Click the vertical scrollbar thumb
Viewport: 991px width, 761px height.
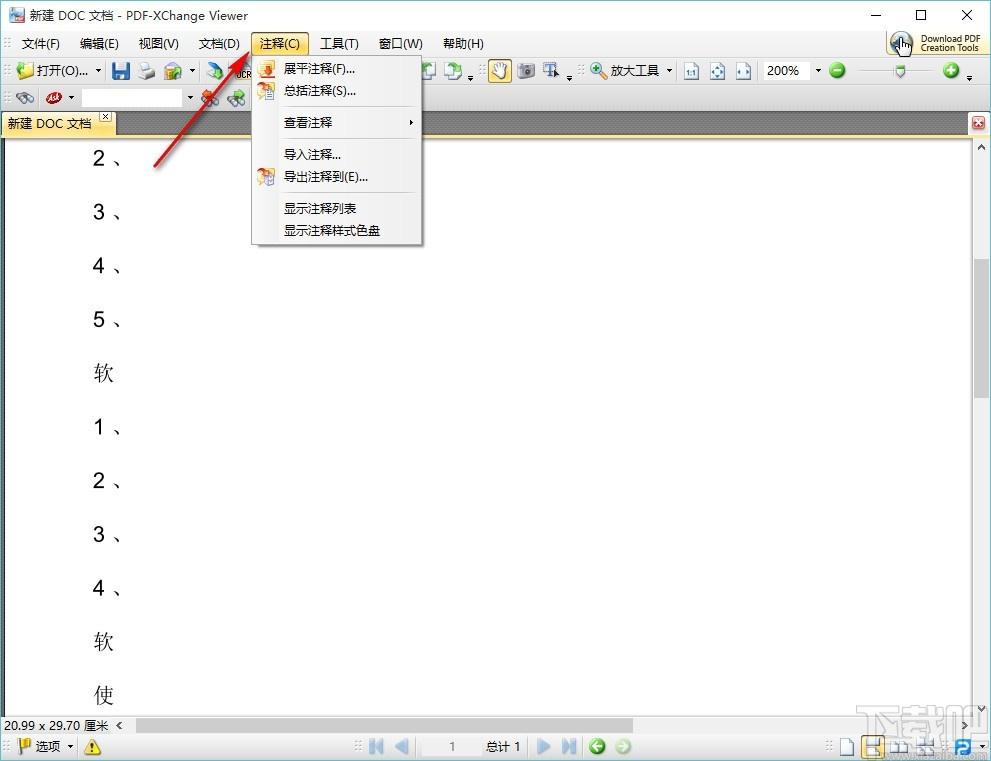coord(981,327)
